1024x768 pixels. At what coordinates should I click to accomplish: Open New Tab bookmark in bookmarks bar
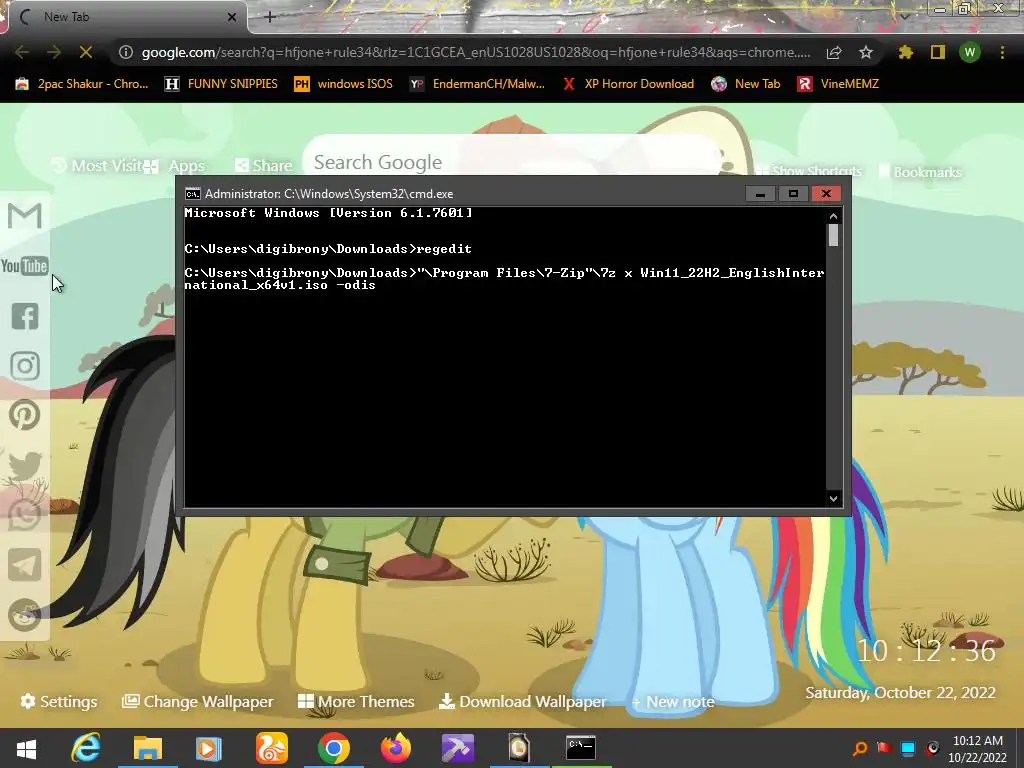pos(746,84)
